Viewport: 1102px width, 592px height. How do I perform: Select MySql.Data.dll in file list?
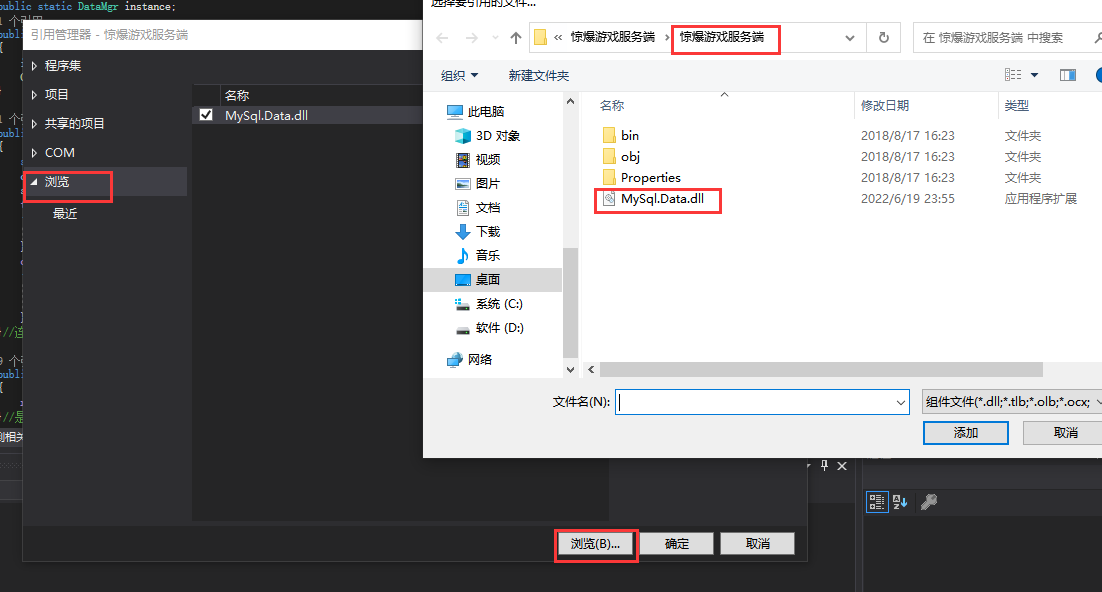(x=654, y=198)
